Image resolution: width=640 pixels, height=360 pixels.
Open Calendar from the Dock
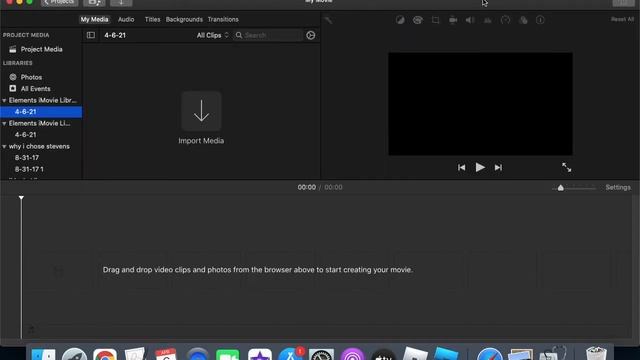(166, 354)
